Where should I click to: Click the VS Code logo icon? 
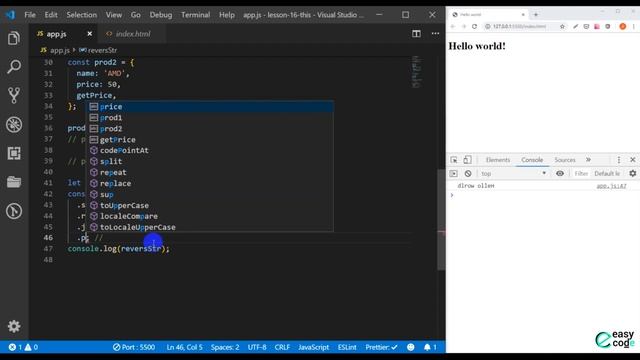click(10, 15)
